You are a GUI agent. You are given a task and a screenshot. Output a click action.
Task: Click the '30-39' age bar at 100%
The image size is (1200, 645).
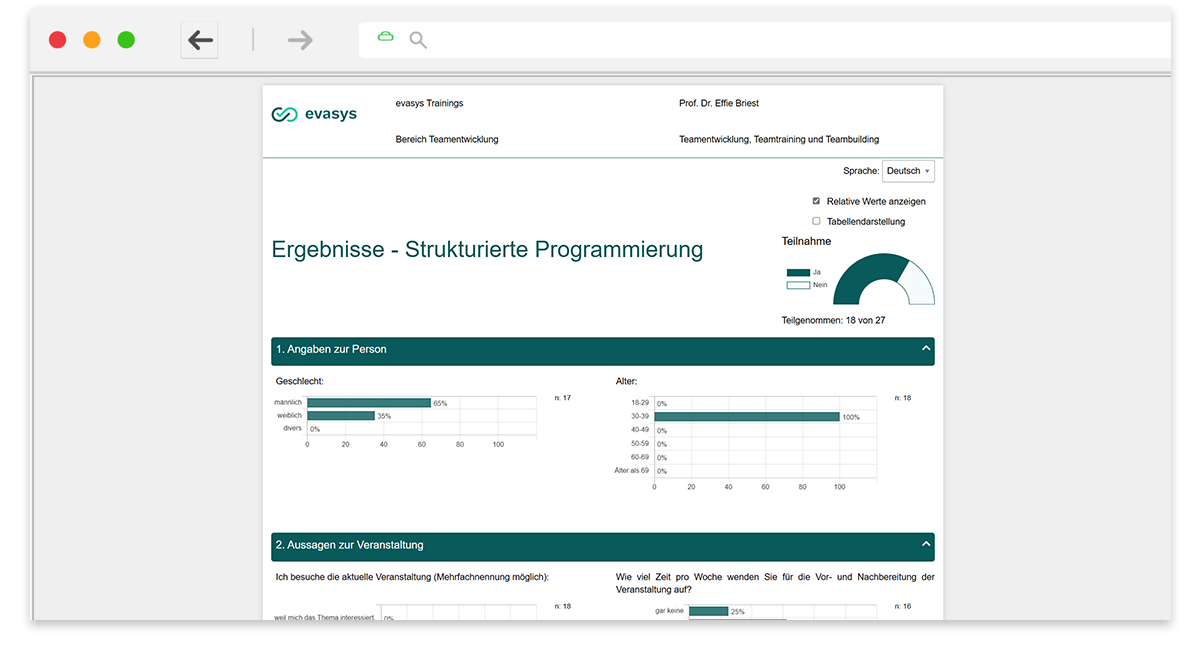click(746, 417)
